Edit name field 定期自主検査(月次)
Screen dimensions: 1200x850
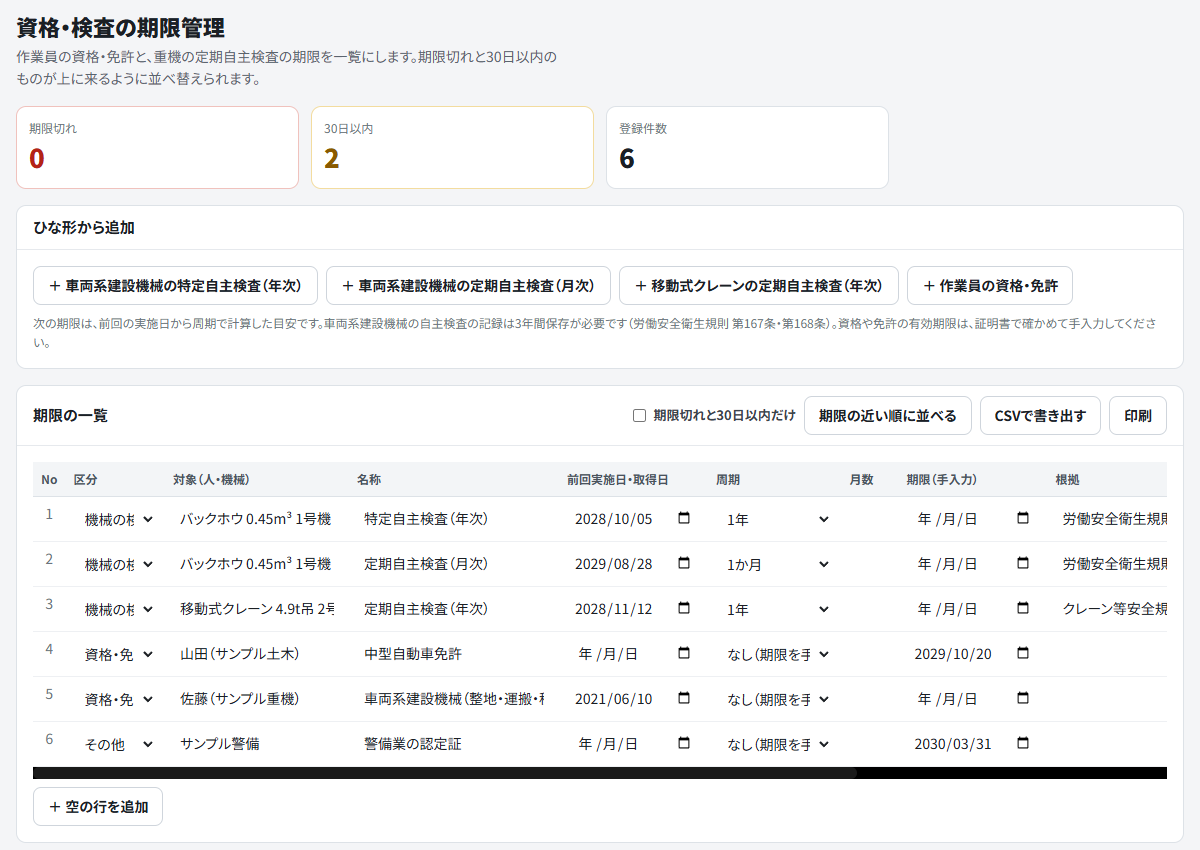455,564
